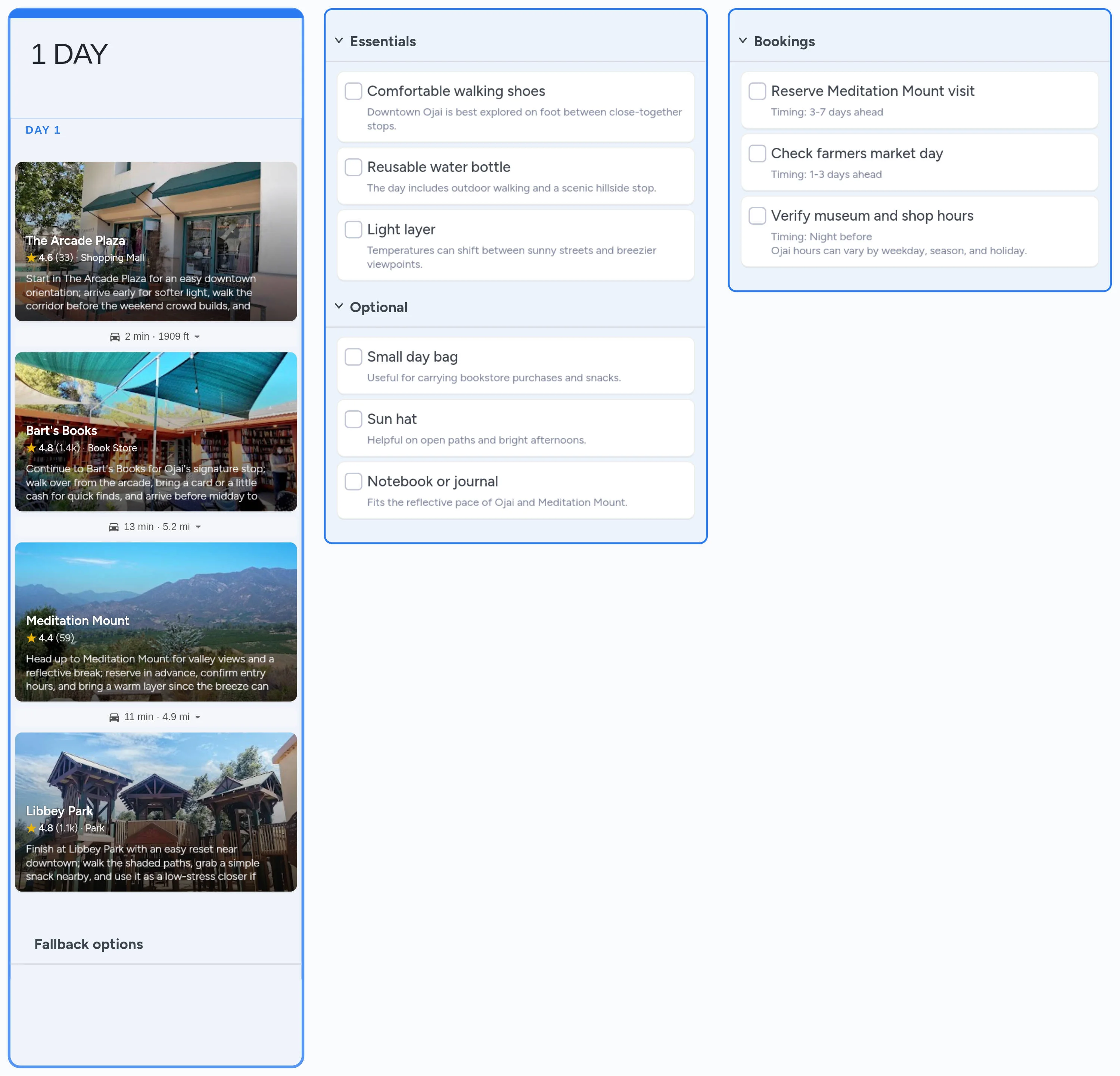Check the Comfortable walking shoes item
Screen dimensions: 1120x1076
pos(353,91)
